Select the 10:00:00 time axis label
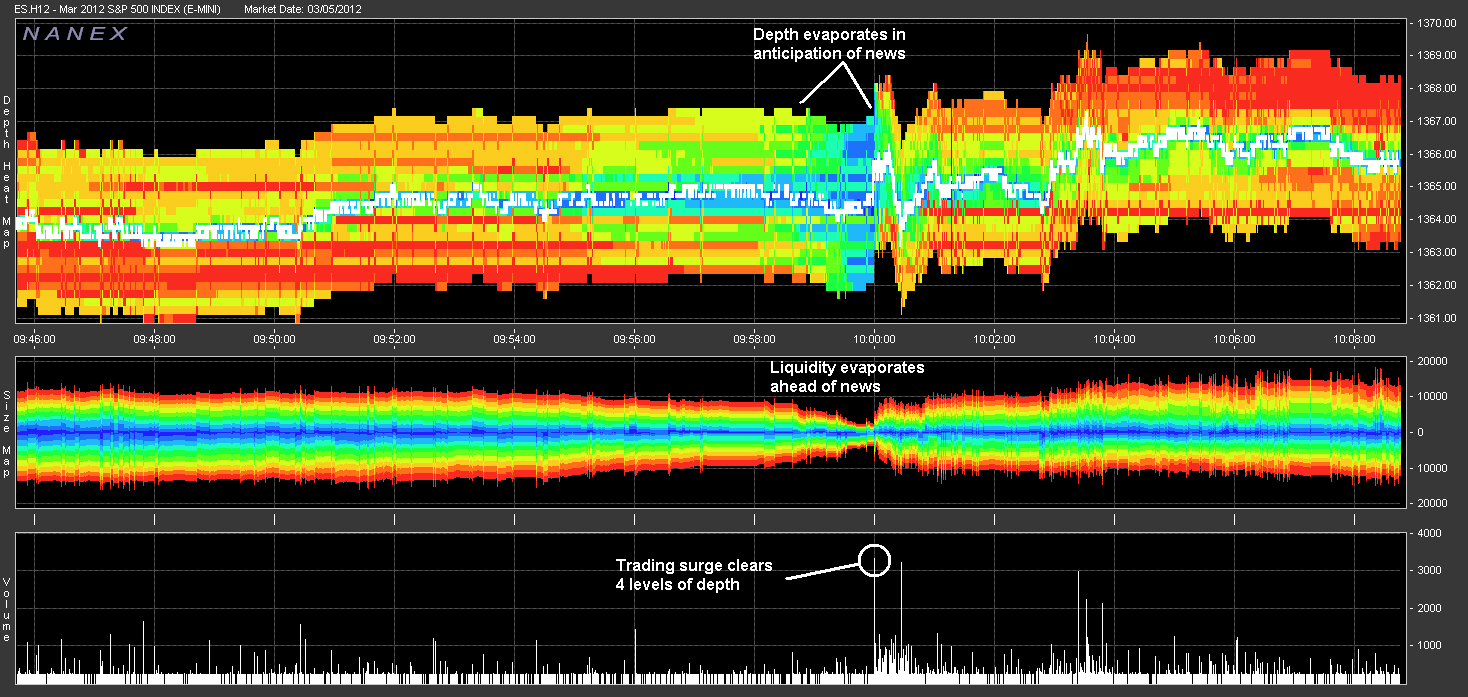 click(875, 339)
